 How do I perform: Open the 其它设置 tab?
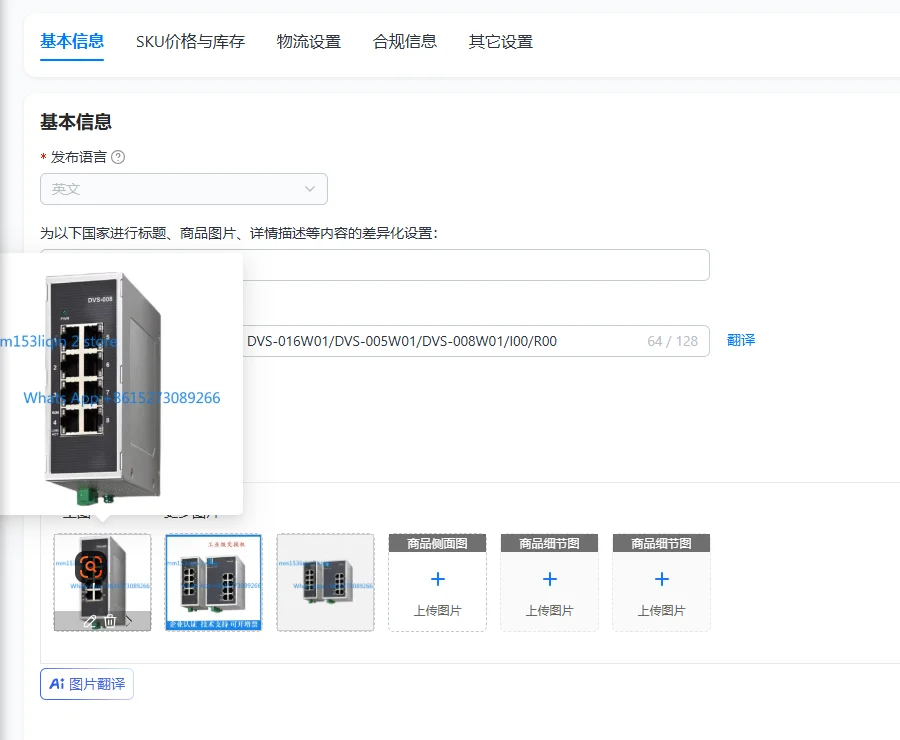click(x=501, y=41)
